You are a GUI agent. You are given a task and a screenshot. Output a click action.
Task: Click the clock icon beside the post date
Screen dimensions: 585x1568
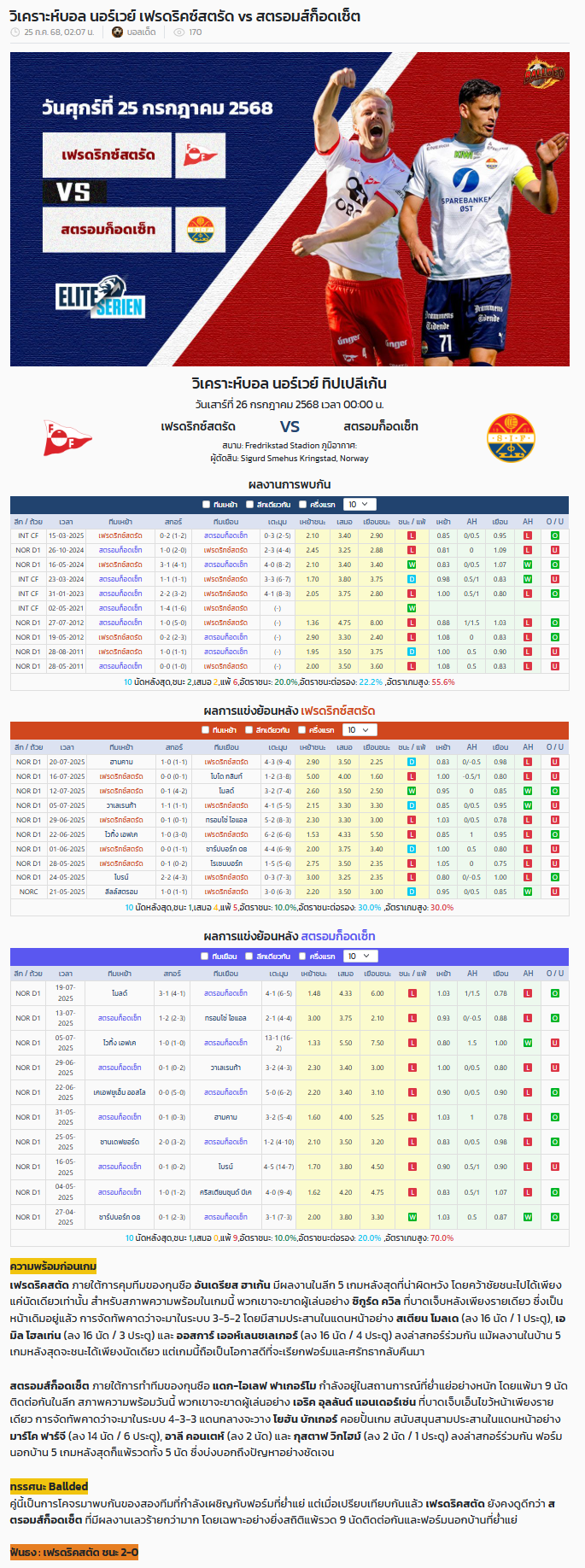click(x=15, y=32)
